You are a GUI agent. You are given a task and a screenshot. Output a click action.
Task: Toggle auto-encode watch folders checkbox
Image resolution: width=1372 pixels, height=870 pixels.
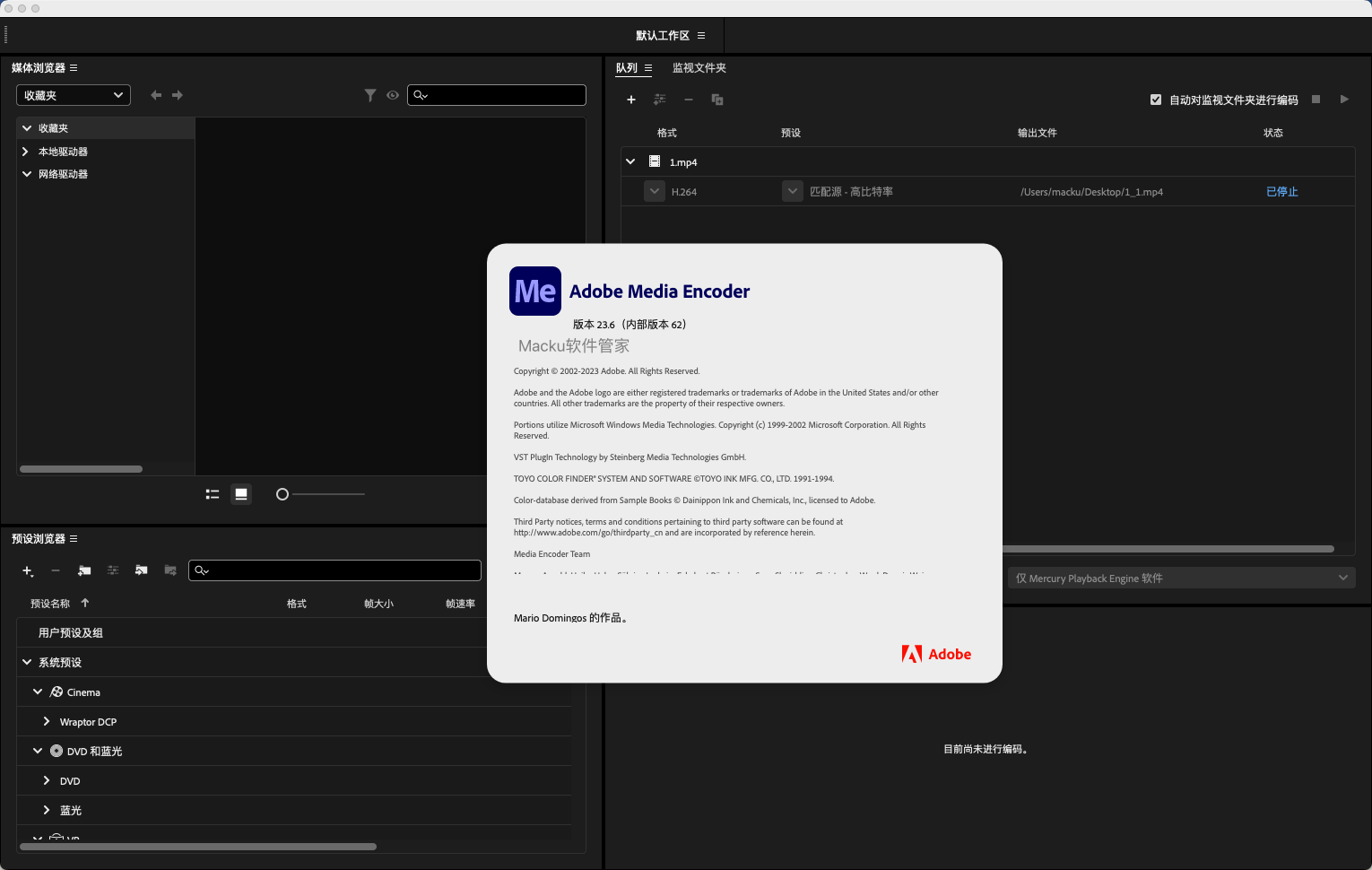coord(1156,100)
